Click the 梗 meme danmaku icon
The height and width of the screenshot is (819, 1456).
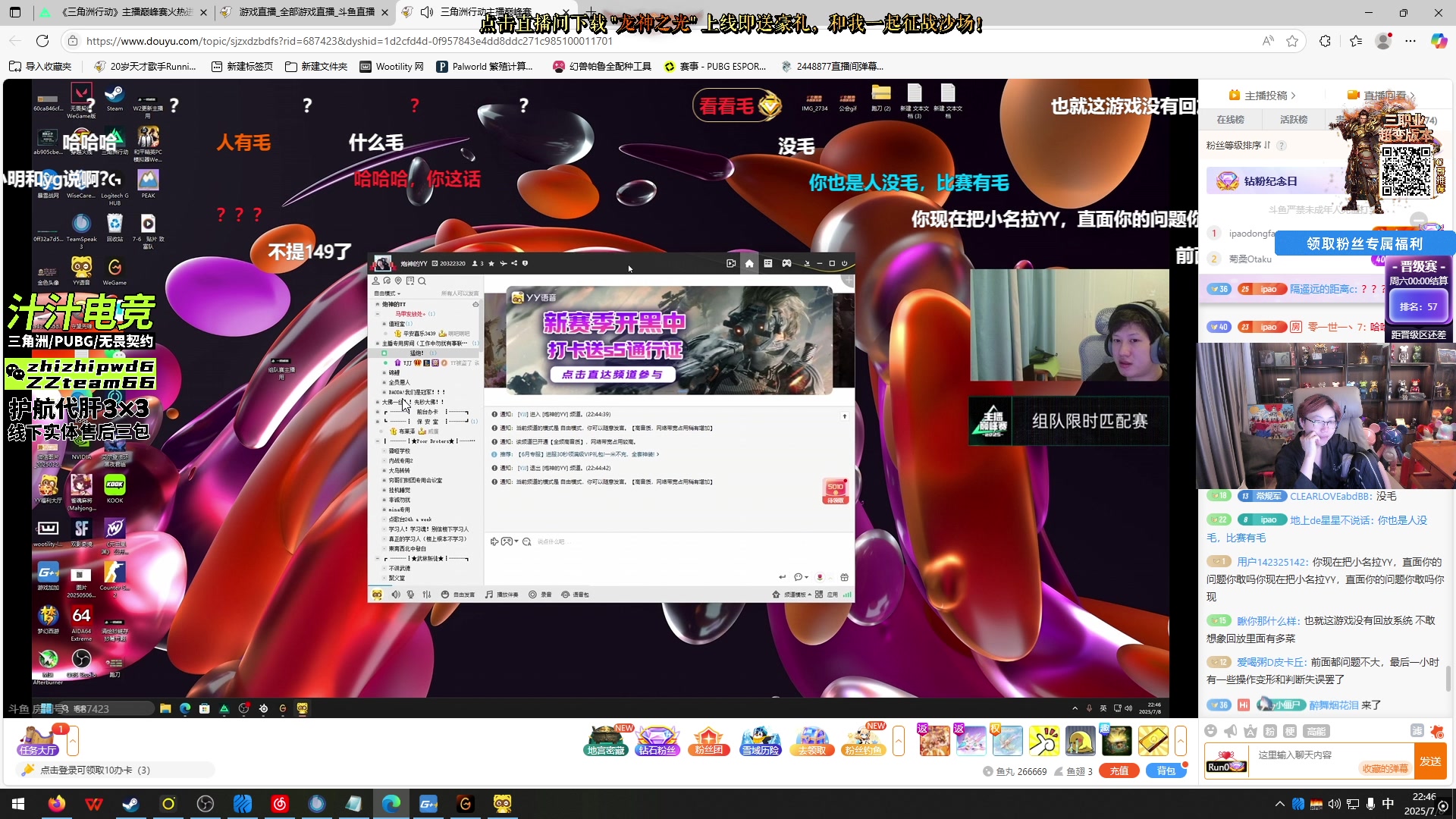(1290, 731)
